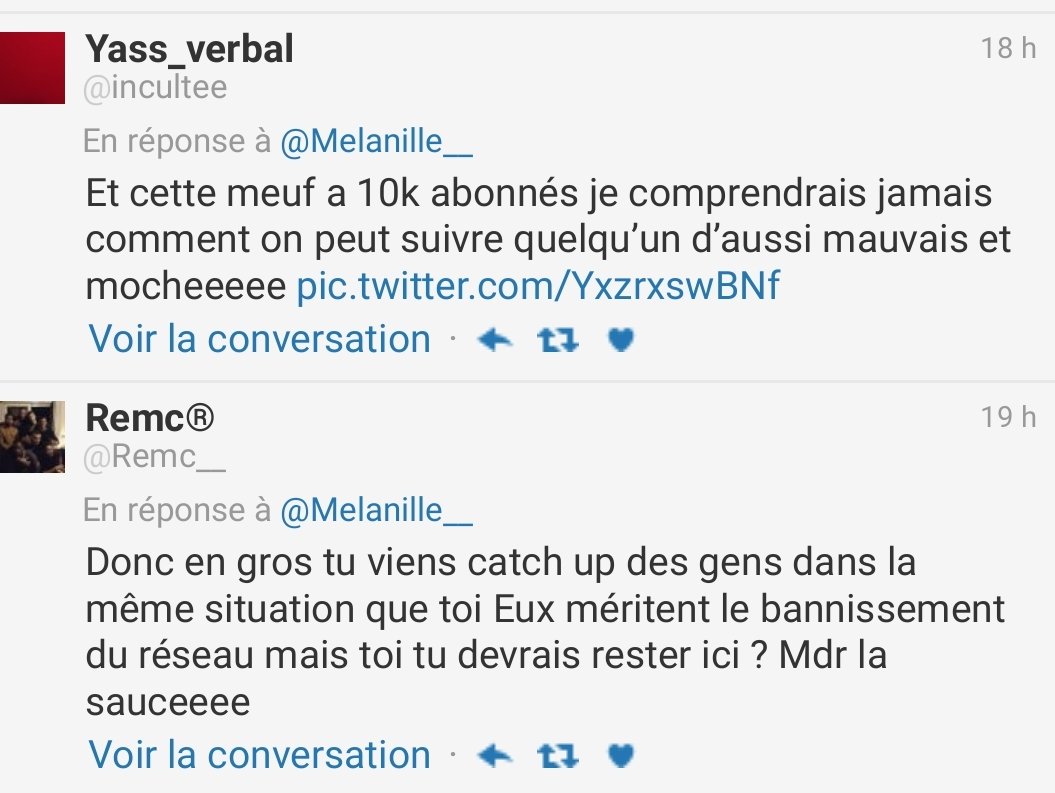Image resolution: width=1055 pixels, height=793 pixels.
Task: Retweet the Remc tweet
Action: coord(557,756)
